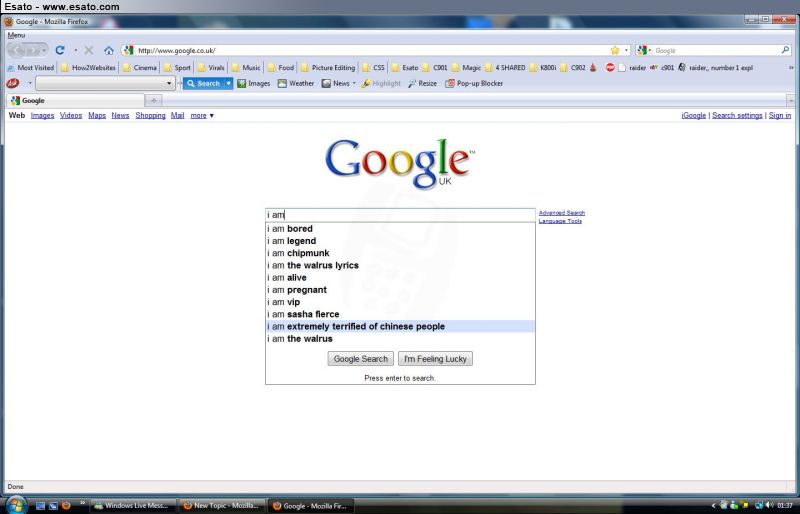Expand the back/forward history dropdown arrow
The height and width of the screenshot is (514, 800).
[x=45, y=51]
